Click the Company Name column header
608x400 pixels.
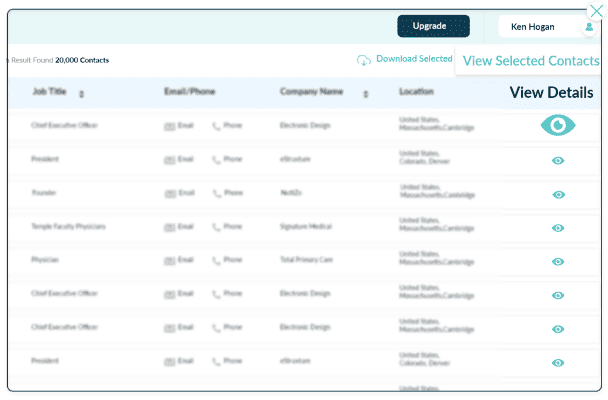point(311,91)
